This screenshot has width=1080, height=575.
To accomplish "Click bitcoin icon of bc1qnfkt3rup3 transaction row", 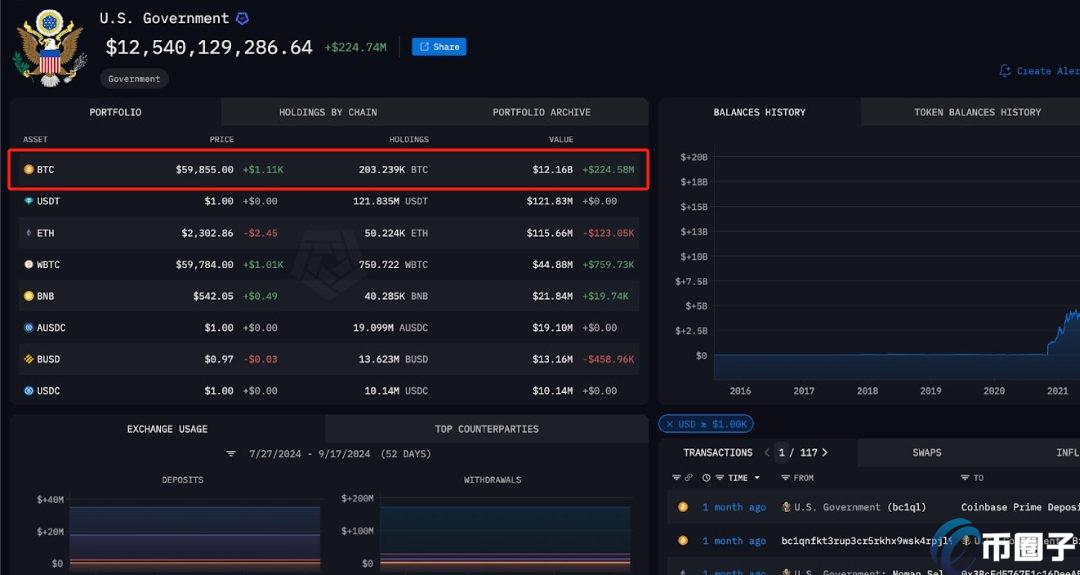I will [683, 541].
